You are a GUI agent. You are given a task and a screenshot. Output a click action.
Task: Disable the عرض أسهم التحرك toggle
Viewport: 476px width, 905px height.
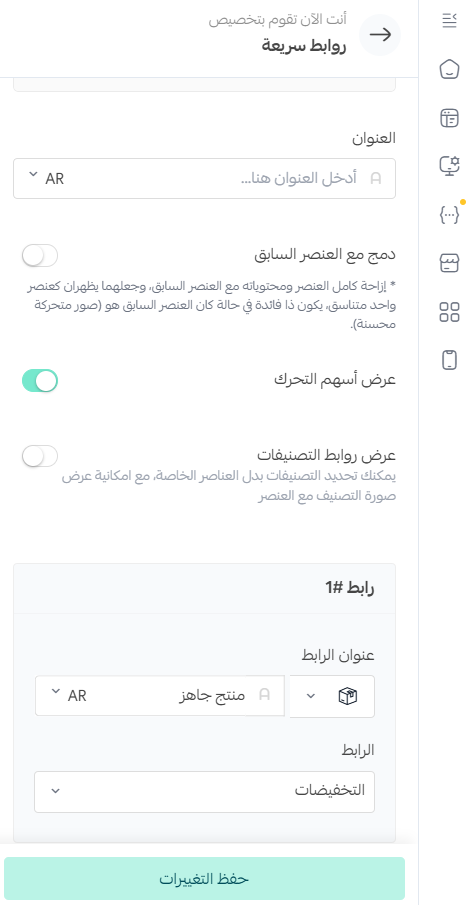(40, 381)
